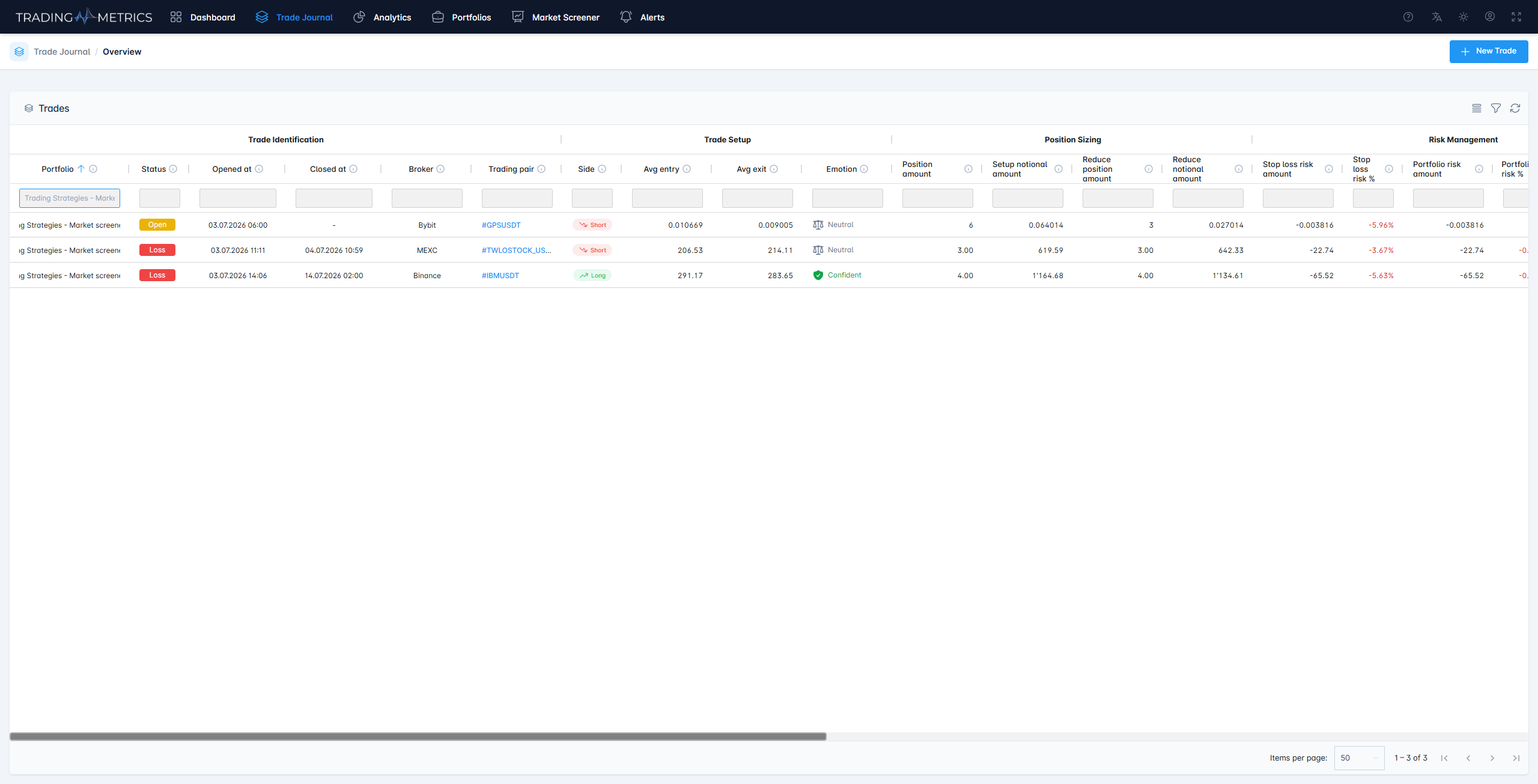Show info for Broker column
Image resolution: width=1538 pixels, height=784 pixels.
[440, 169]
